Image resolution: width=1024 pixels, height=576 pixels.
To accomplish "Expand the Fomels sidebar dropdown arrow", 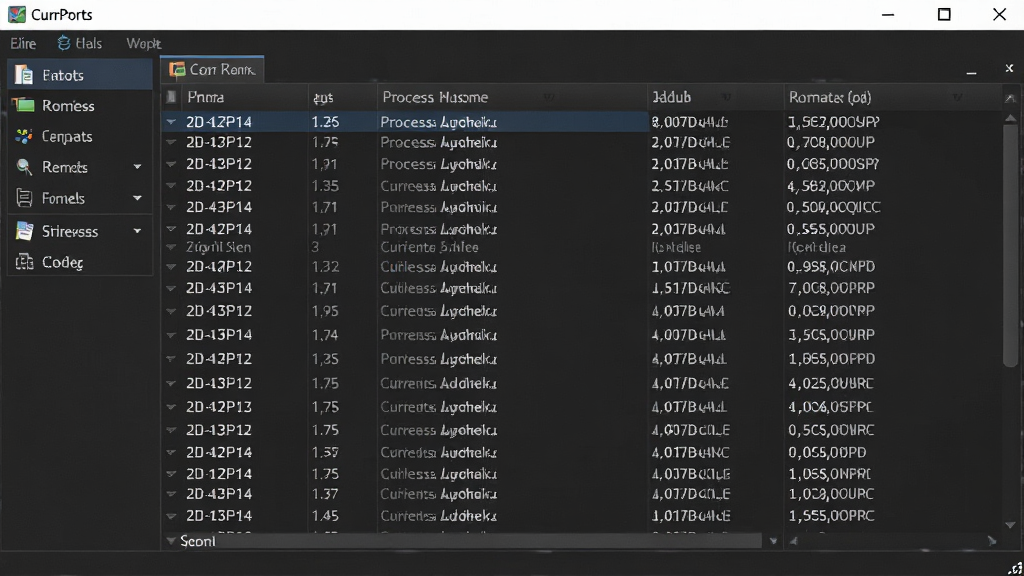I will point(137,198).
